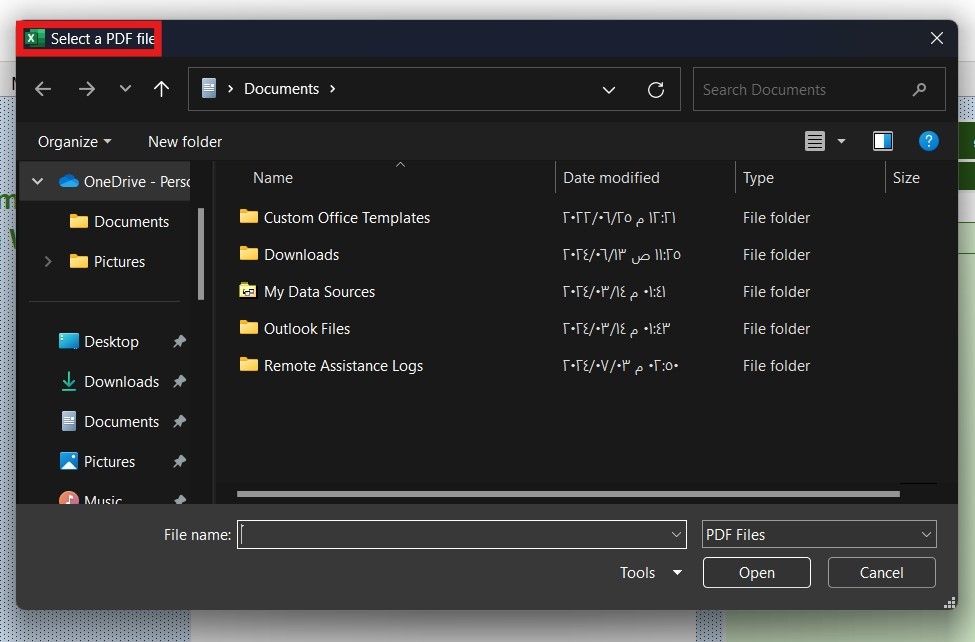Click the forward navigation arrow
This screenshot has width=975, height=642.
(x=87, y=89)
